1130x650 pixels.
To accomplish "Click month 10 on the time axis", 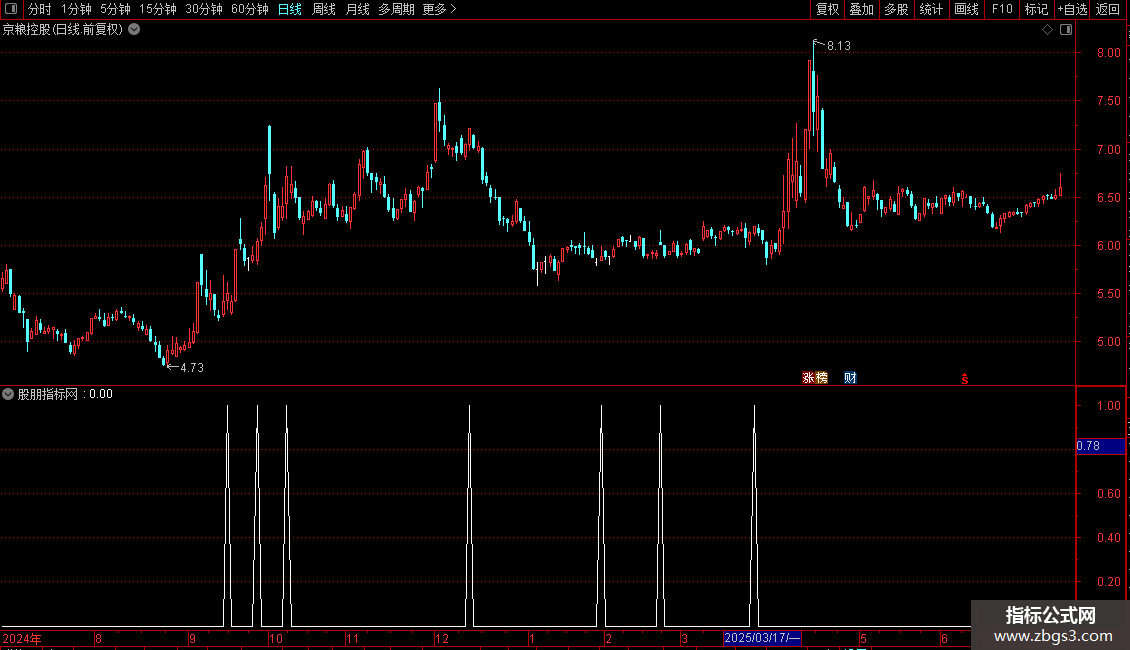I will [x=275, y=638].
